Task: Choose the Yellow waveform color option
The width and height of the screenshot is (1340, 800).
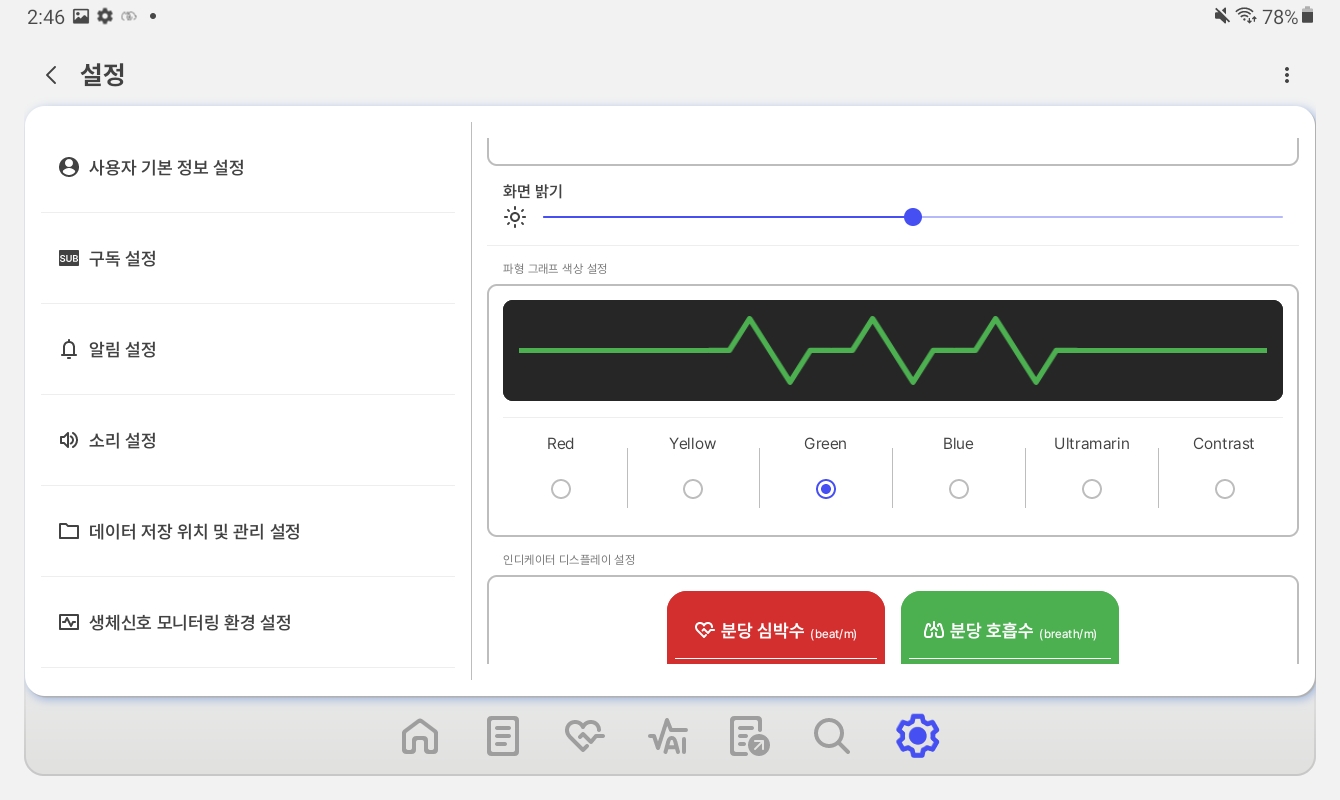Action: pyautogui.click(x=693, y=489)
